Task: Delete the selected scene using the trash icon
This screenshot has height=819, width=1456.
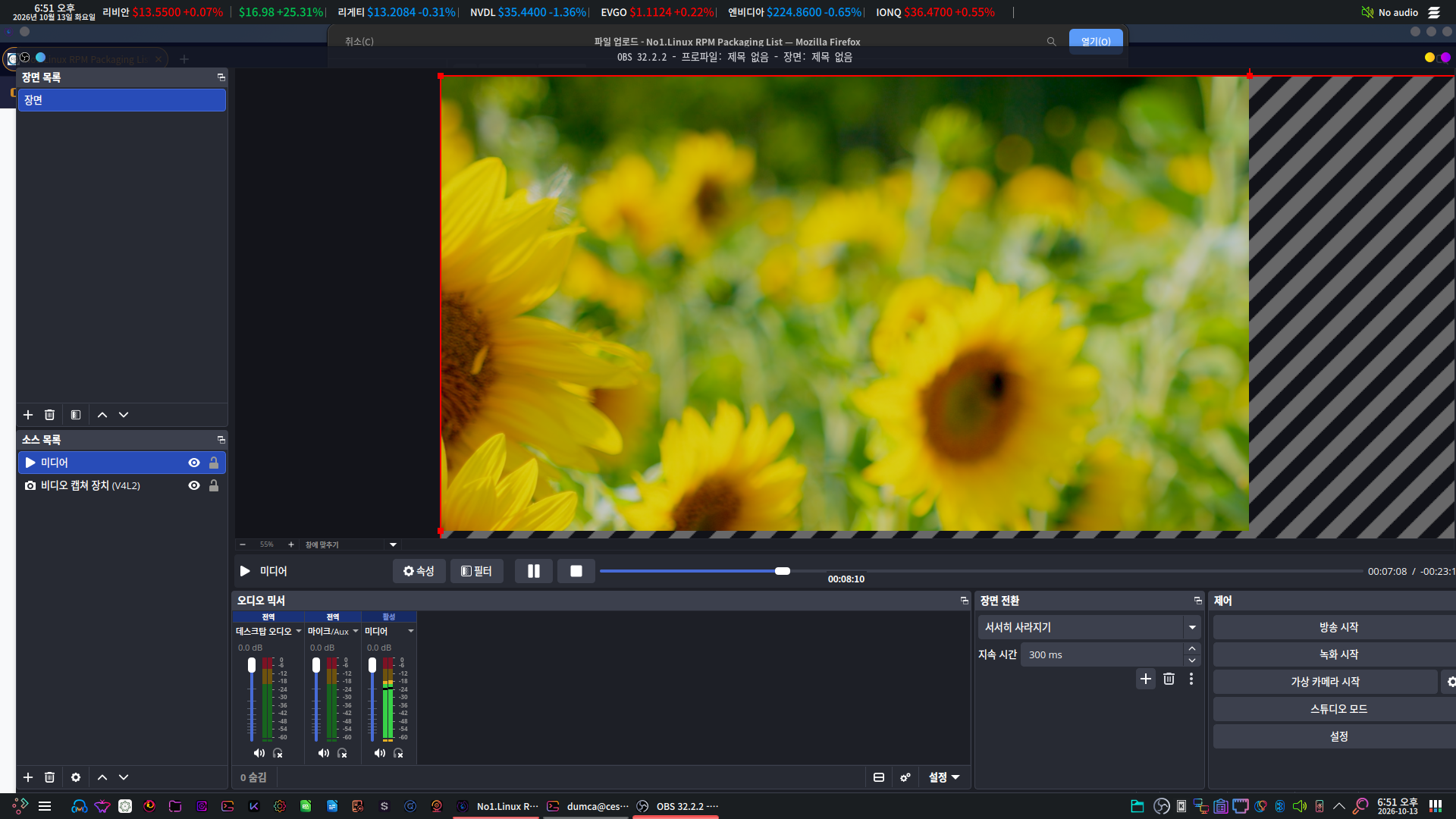Action: click(x=49, y=415)
